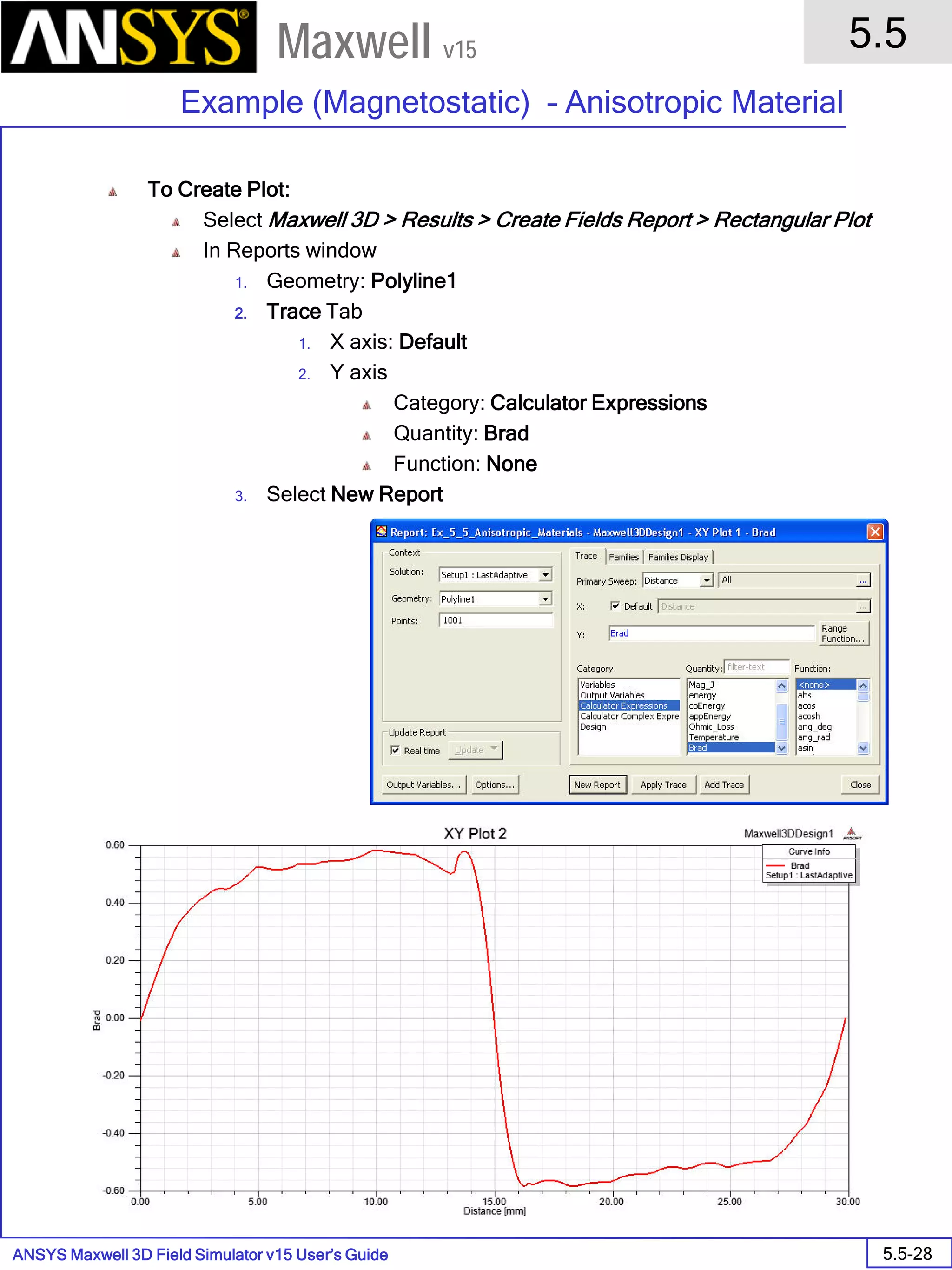Close the Report dialog with red X
The height and width of the screenshot is (1270, 952).
tap(874, 532)
